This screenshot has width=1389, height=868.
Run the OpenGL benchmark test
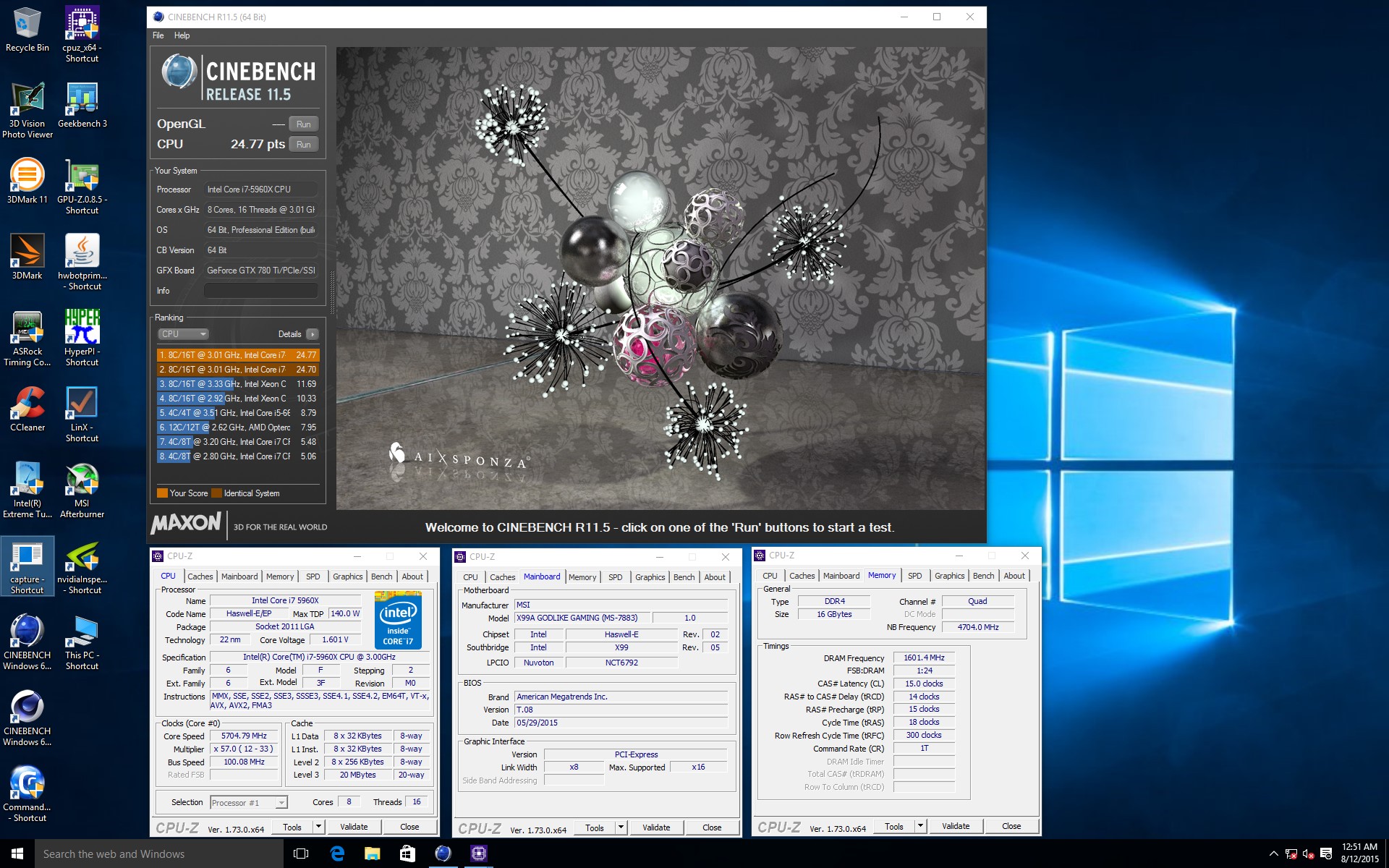coord(304,124)
